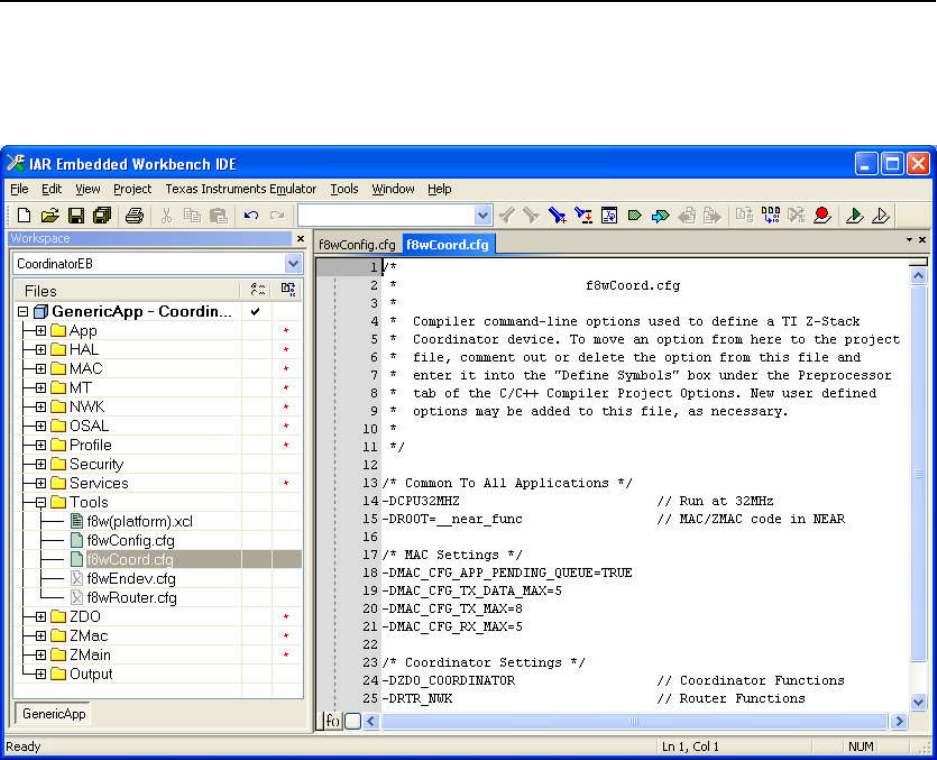This screenshot has height=760, width=937.
Task: Expand the HAL folder in the tree
Action: click(x=41, y=350)
